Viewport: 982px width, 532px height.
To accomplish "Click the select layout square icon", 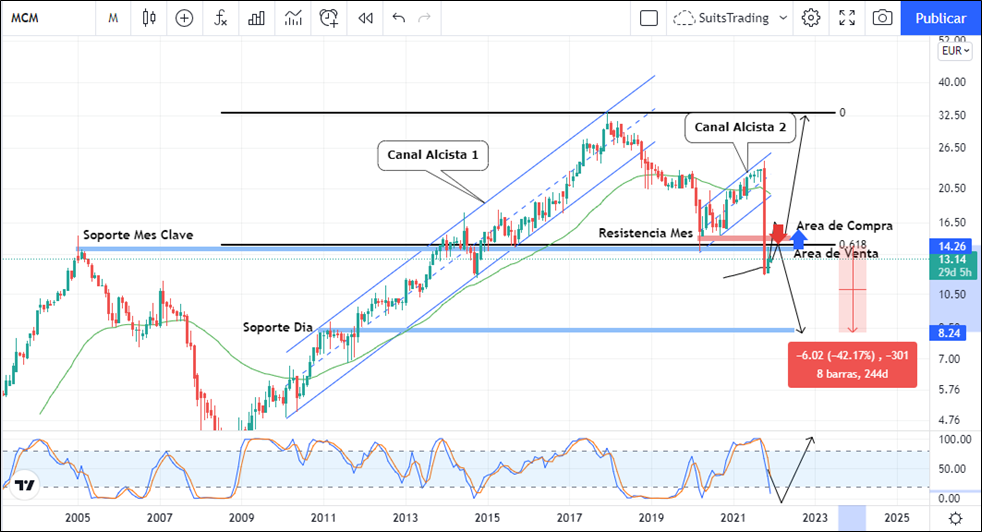I will pos(649,18).
